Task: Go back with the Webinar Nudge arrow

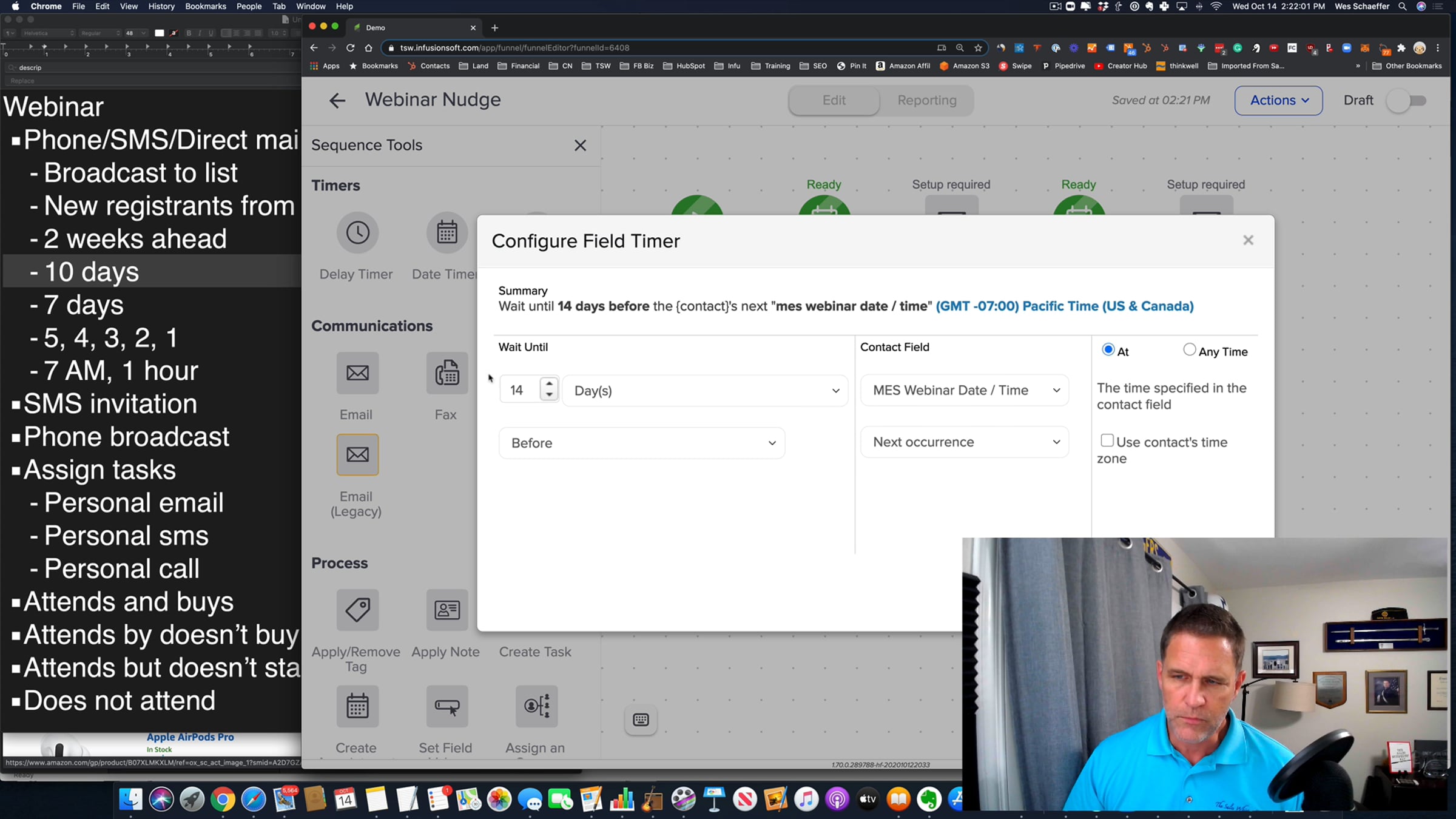Action: (x=337, y=100)
